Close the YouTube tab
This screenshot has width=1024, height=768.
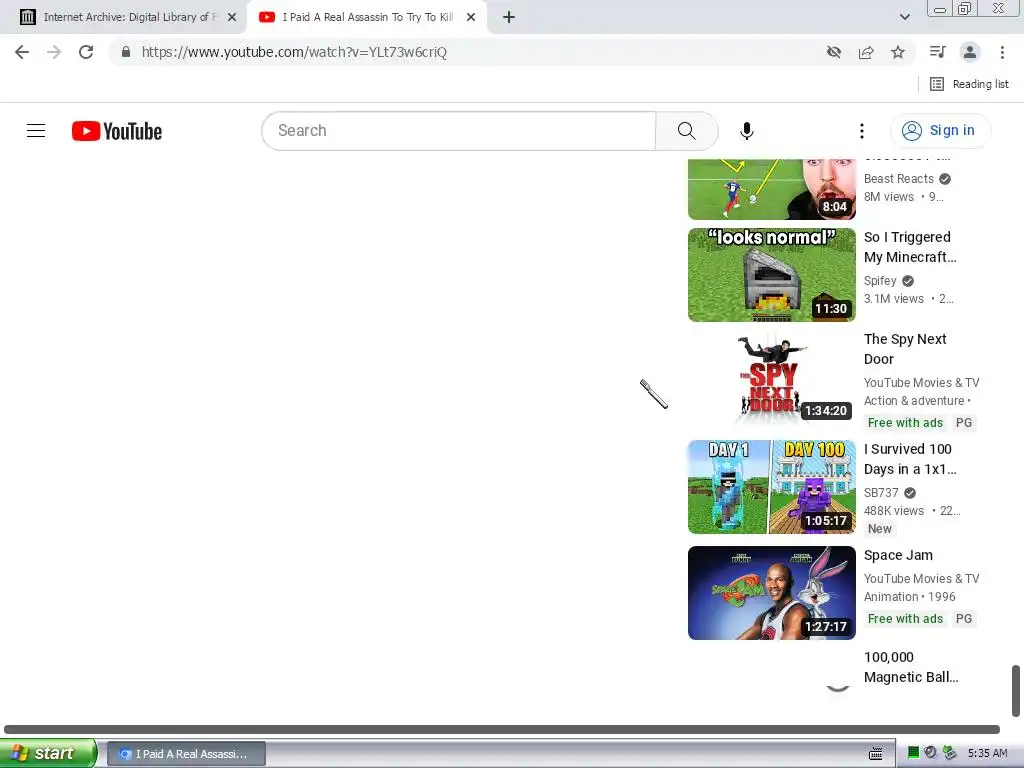coord(471,17)
